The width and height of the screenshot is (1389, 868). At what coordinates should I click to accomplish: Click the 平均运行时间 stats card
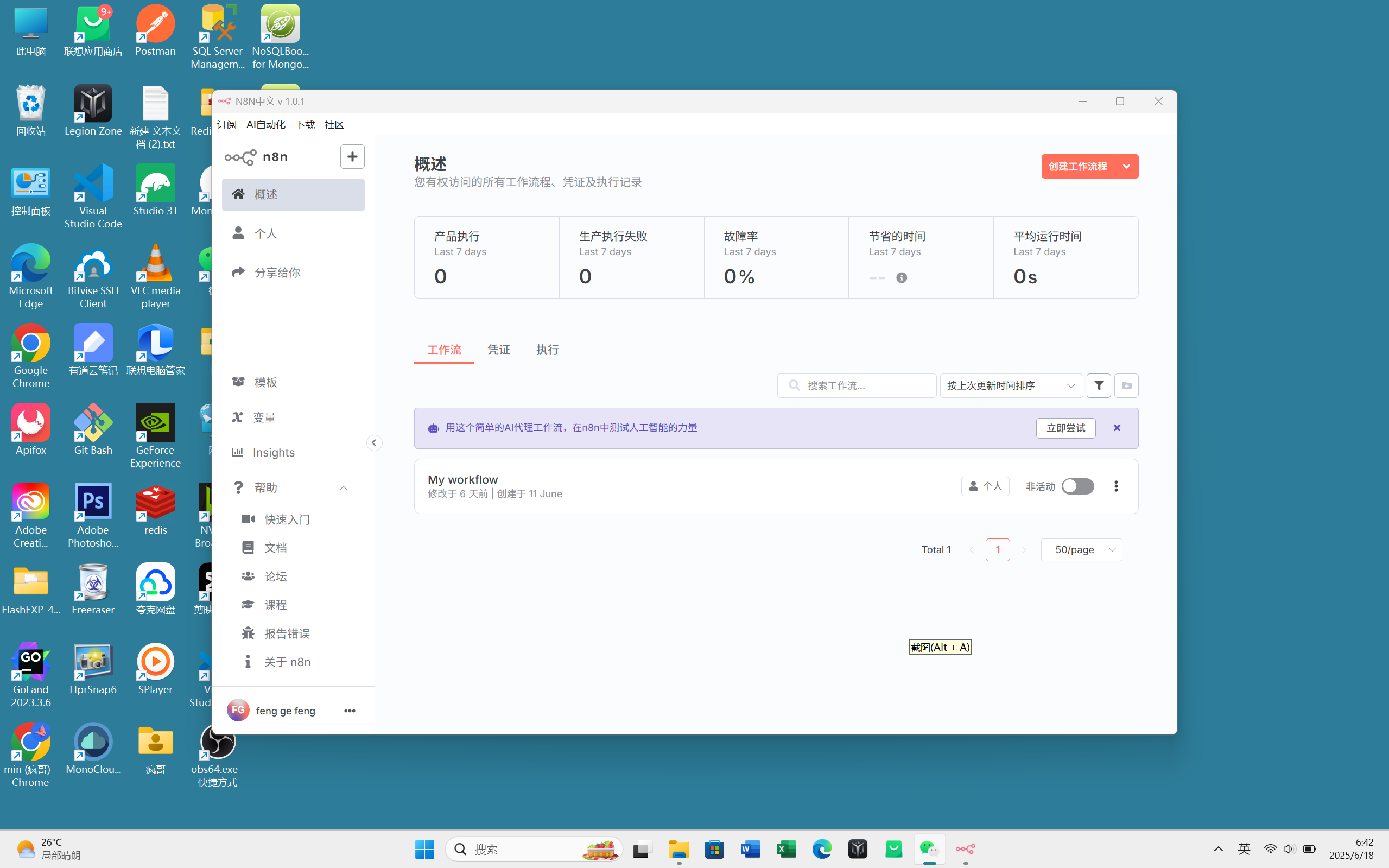coord(1065,257)
